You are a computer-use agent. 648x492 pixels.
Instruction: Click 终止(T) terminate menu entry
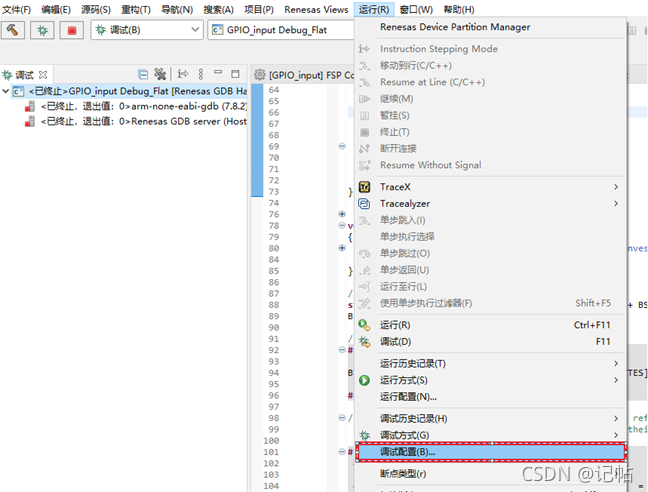click(491, 132)
